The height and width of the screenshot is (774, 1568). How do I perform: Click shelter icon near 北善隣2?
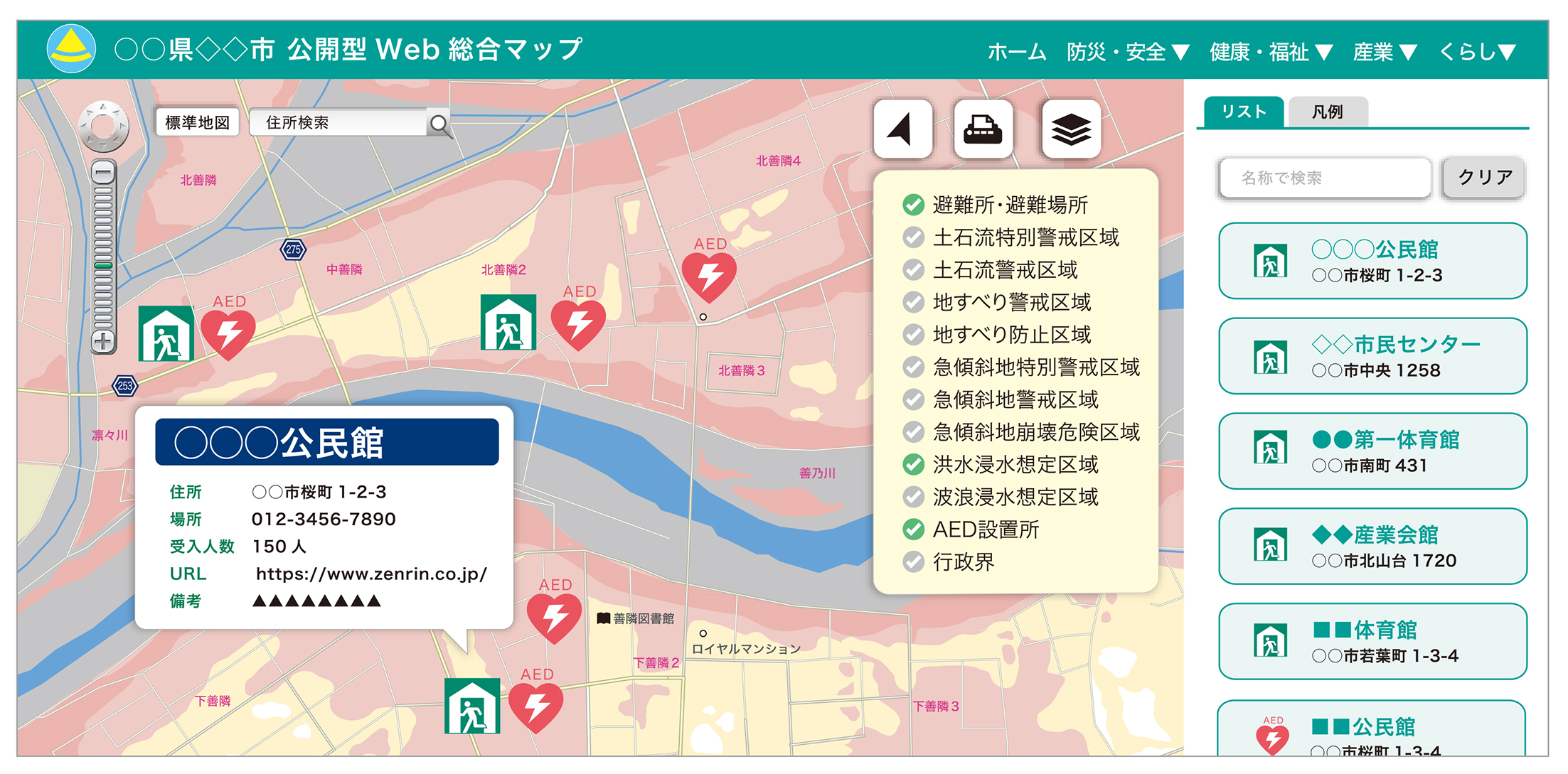pyautogui.click(x=508, y=322)
